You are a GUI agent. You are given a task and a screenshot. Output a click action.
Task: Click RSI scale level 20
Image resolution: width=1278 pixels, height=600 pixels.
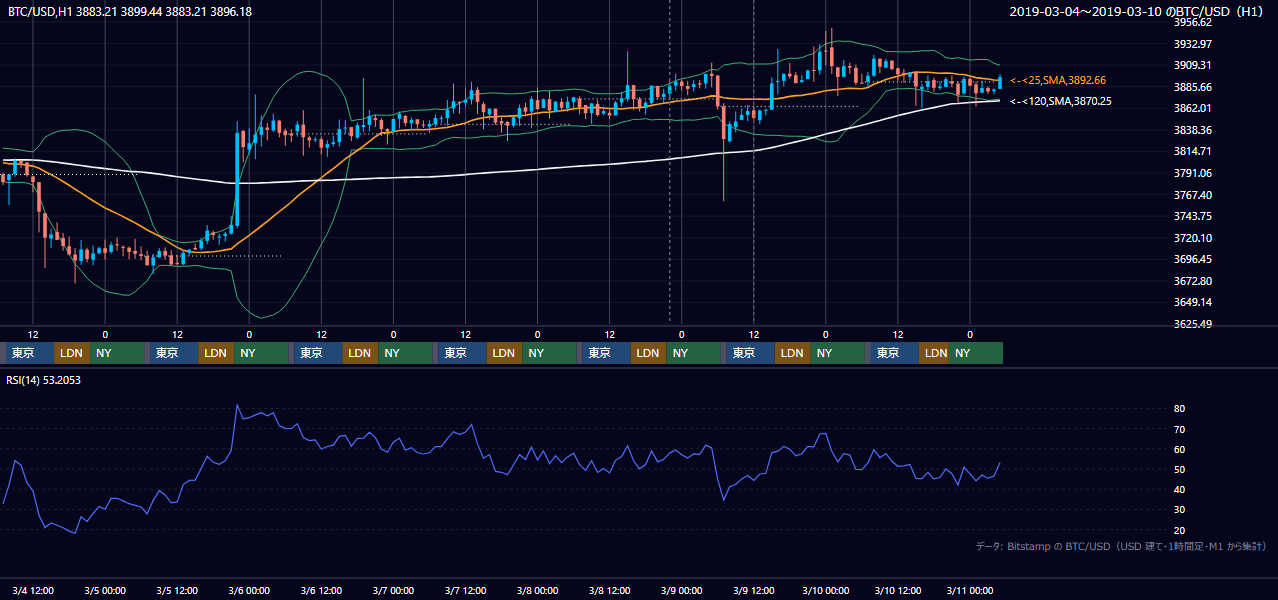point(1179,530)
